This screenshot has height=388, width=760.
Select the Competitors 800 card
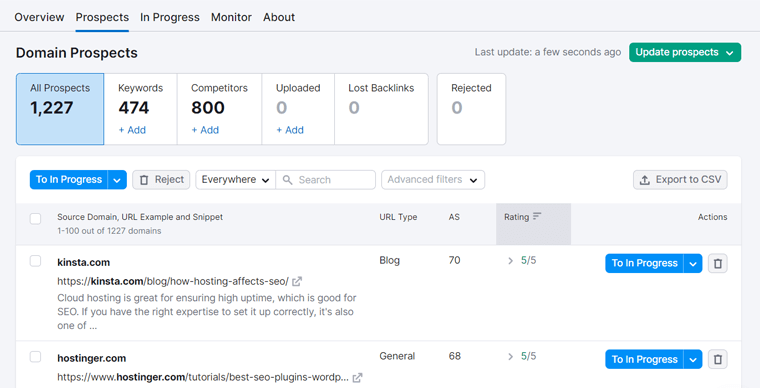coord(220,109)
